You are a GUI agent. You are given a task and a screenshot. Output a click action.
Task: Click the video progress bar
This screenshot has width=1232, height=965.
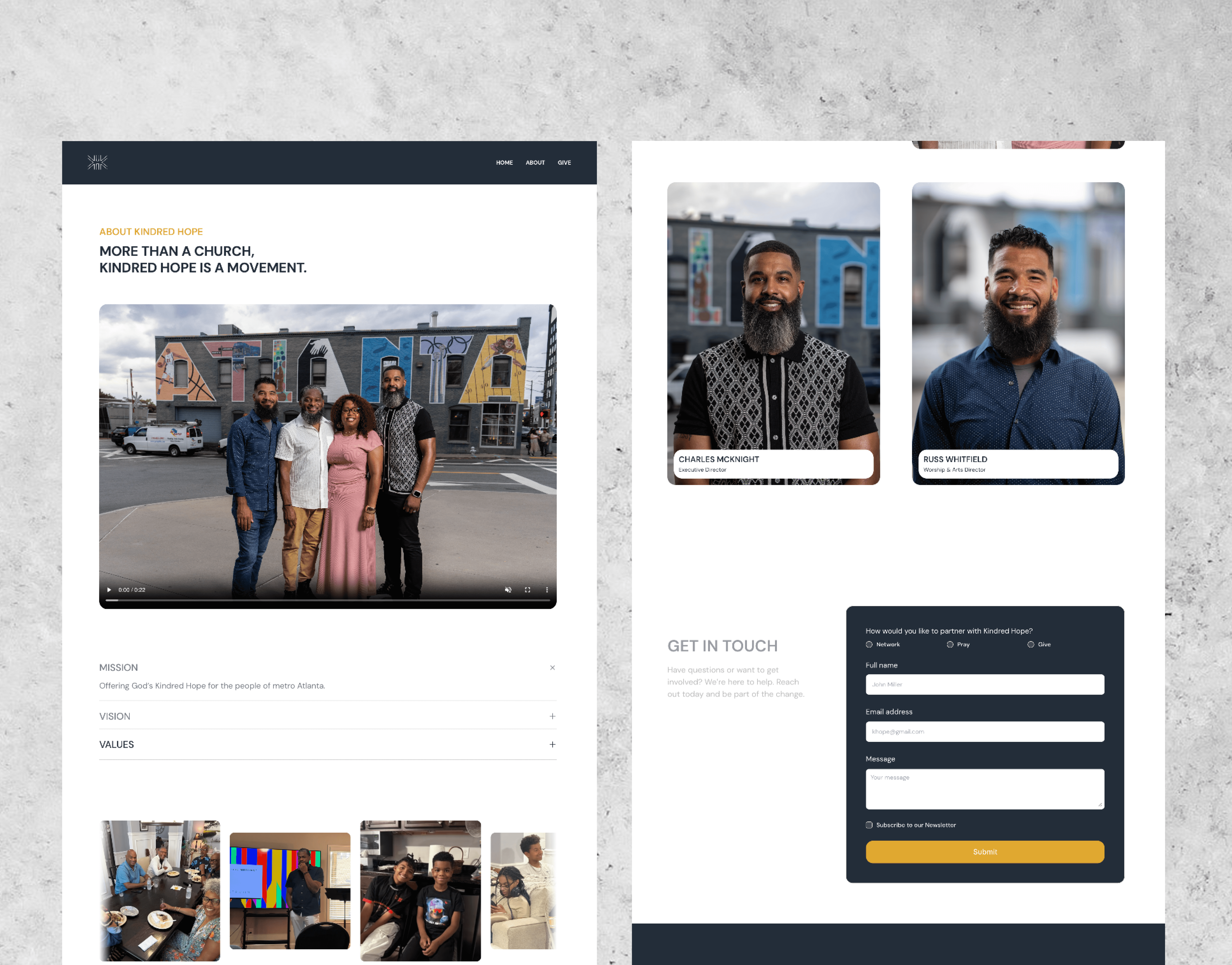328,600
